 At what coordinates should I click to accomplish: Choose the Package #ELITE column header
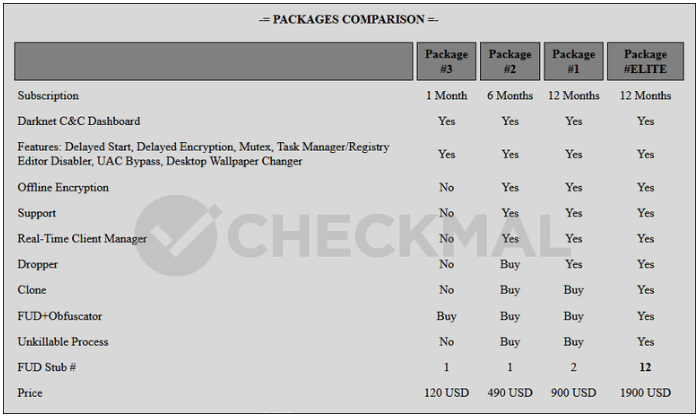pos(645,61)
